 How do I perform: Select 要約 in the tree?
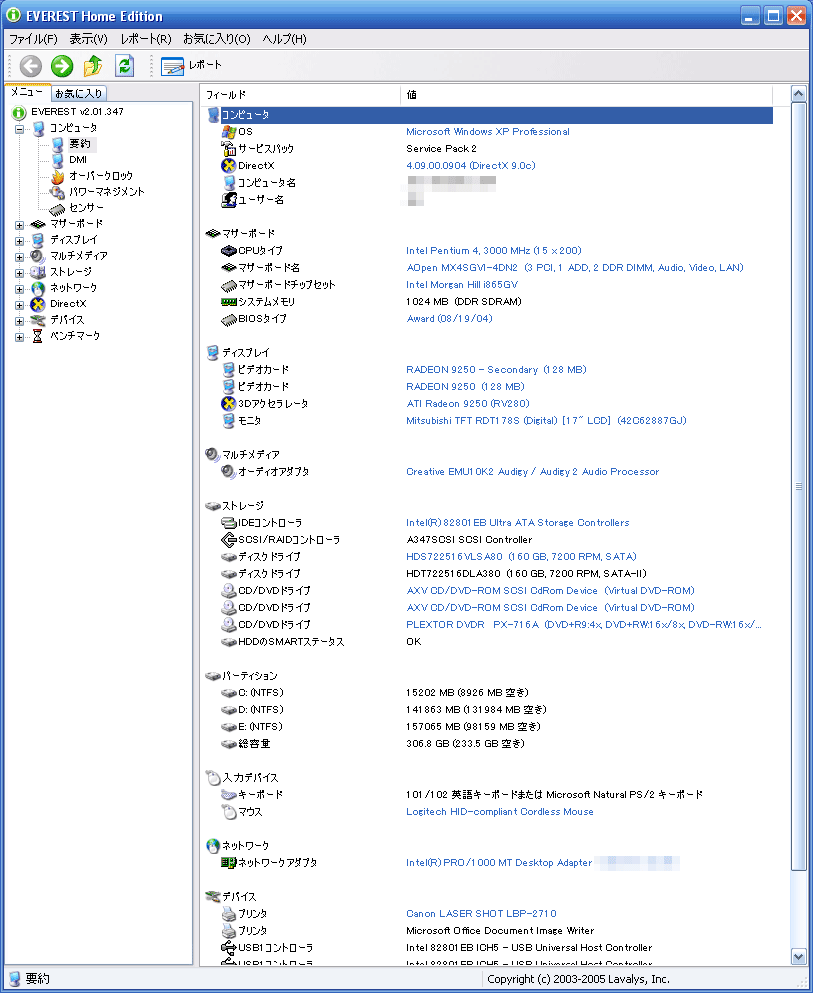pos(80,144)
